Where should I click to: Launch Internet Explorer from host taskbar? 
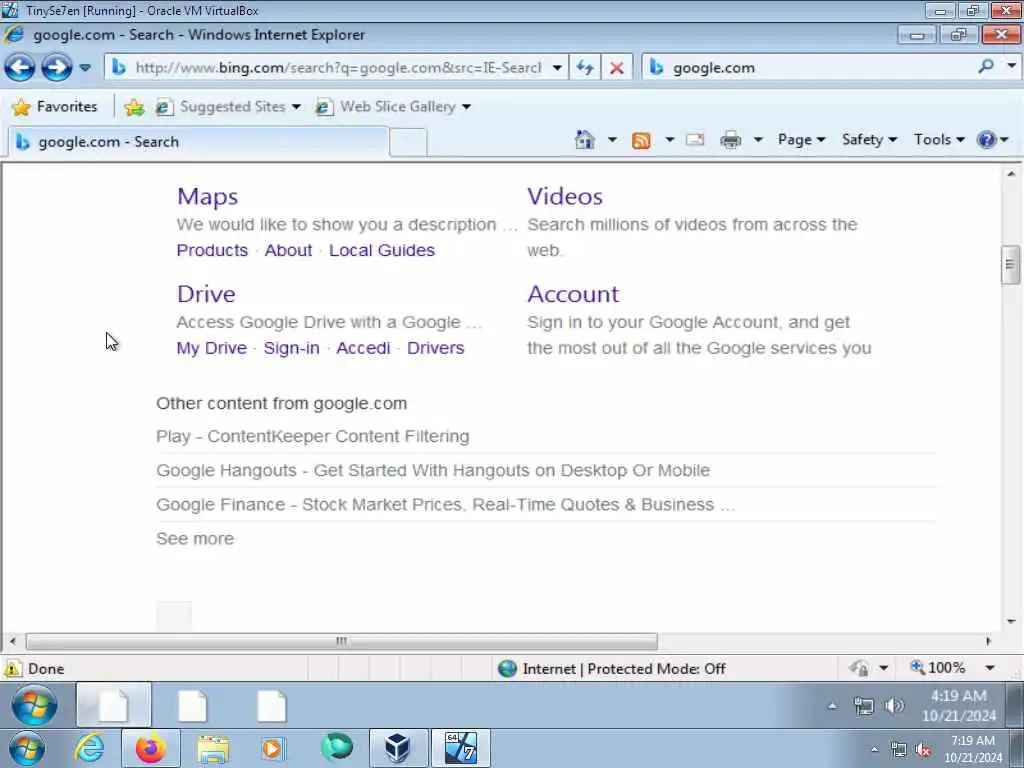(89, 748)
